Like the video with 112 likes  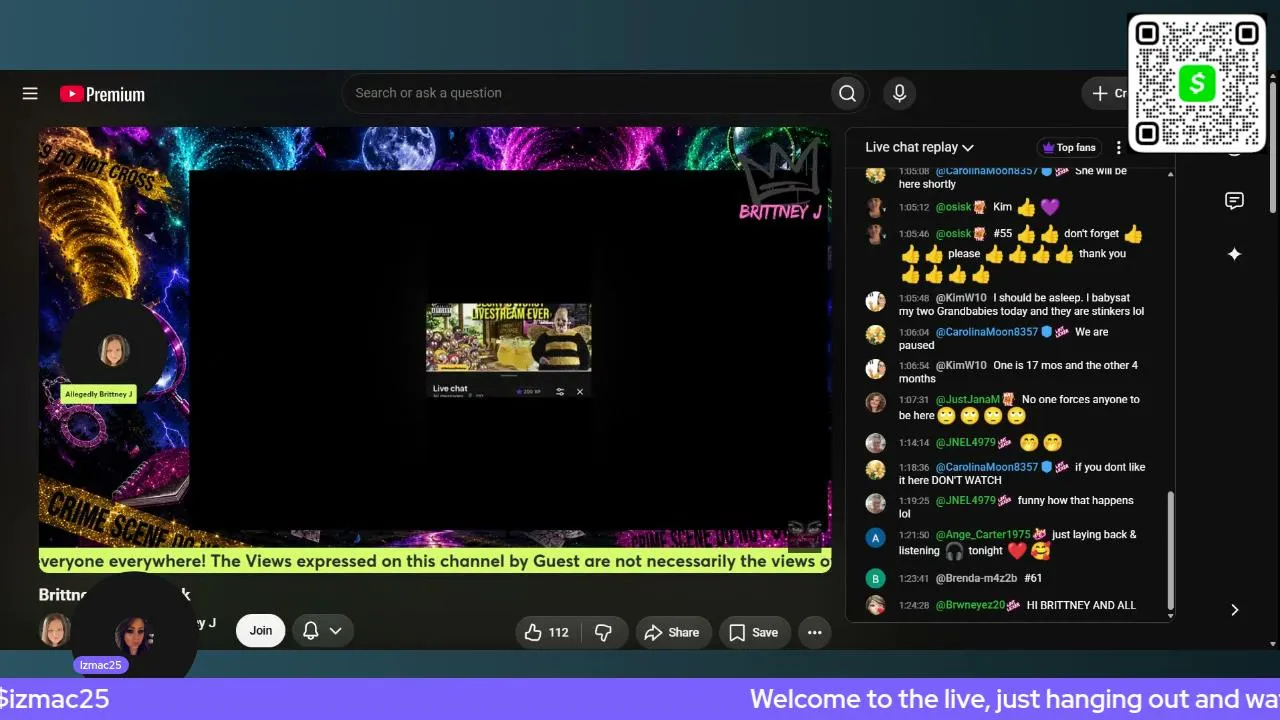(x=547, y=632)
